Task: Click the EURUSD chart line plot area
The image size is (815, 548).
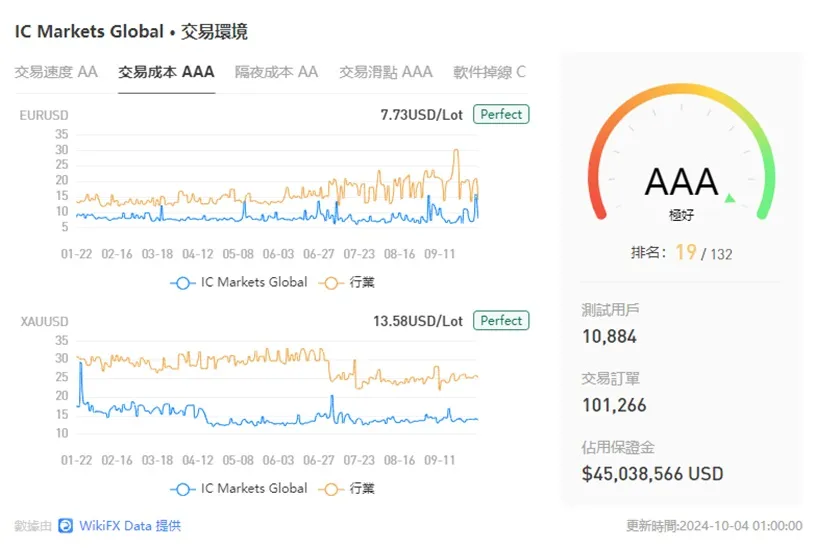Action: [x=277, y=181]
